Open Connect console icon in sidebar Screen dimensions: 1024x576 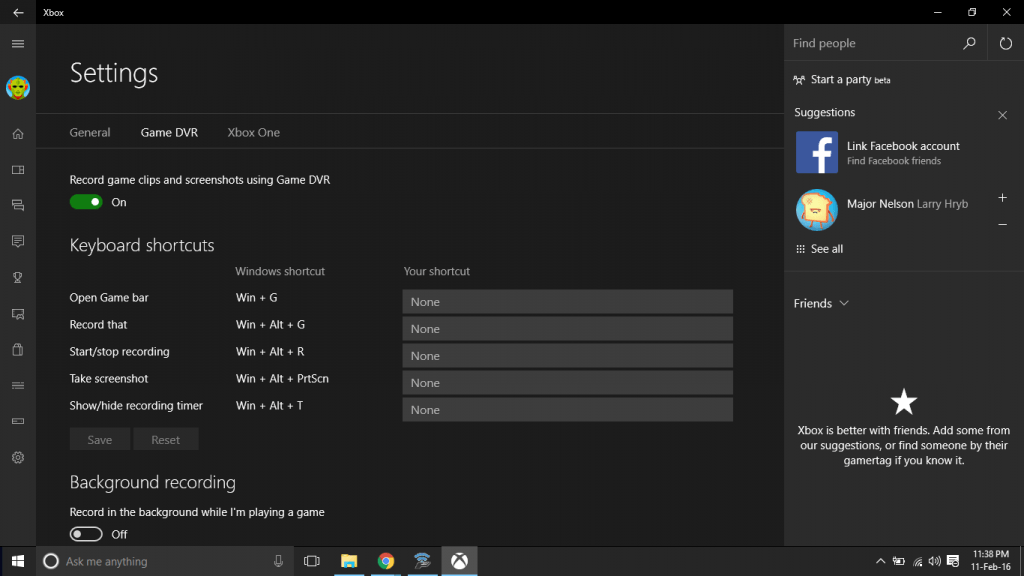click(18, 421)
